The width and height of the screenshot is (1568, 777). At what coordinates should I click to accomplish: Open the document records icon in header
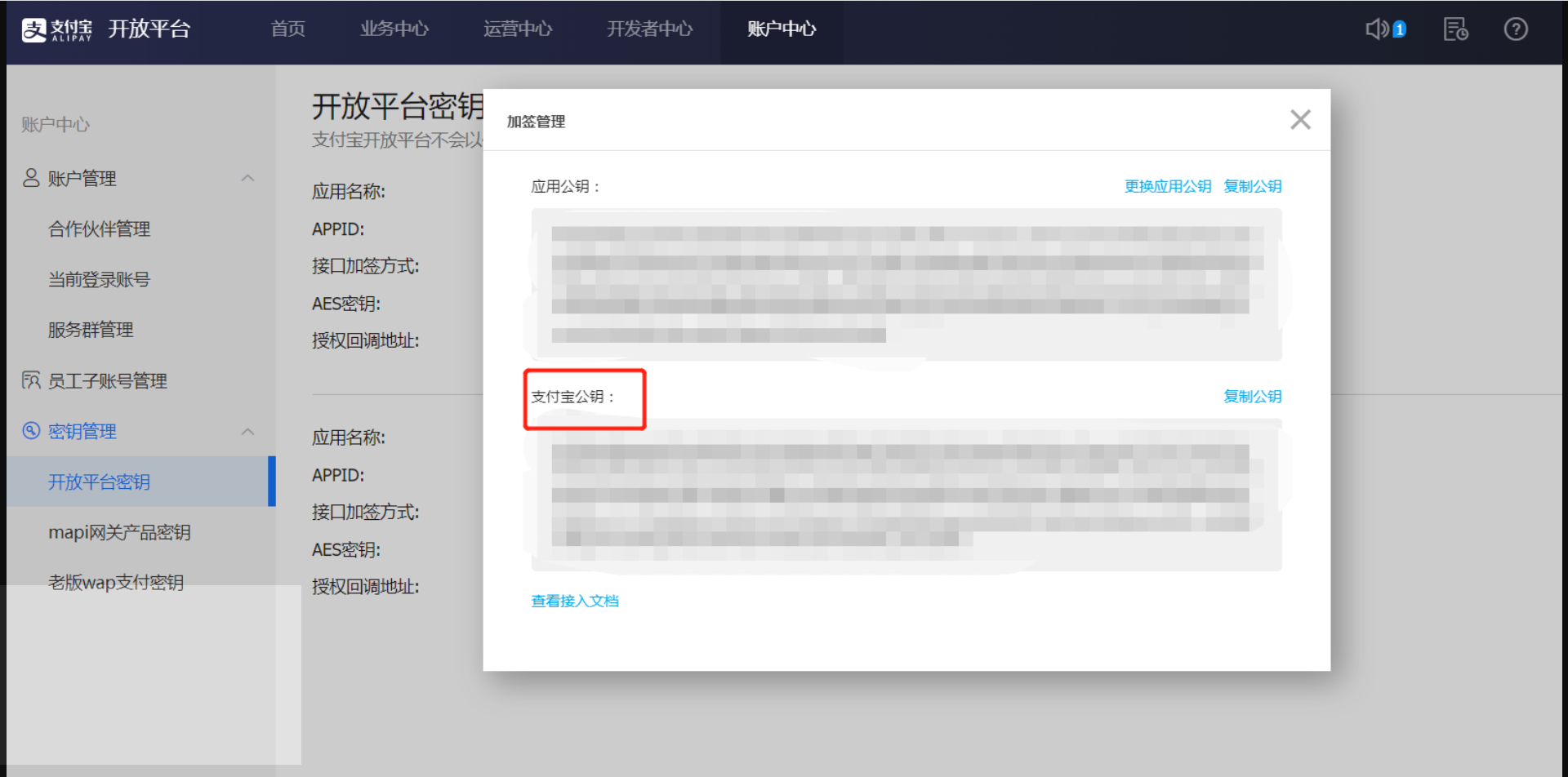(1455, 29)
